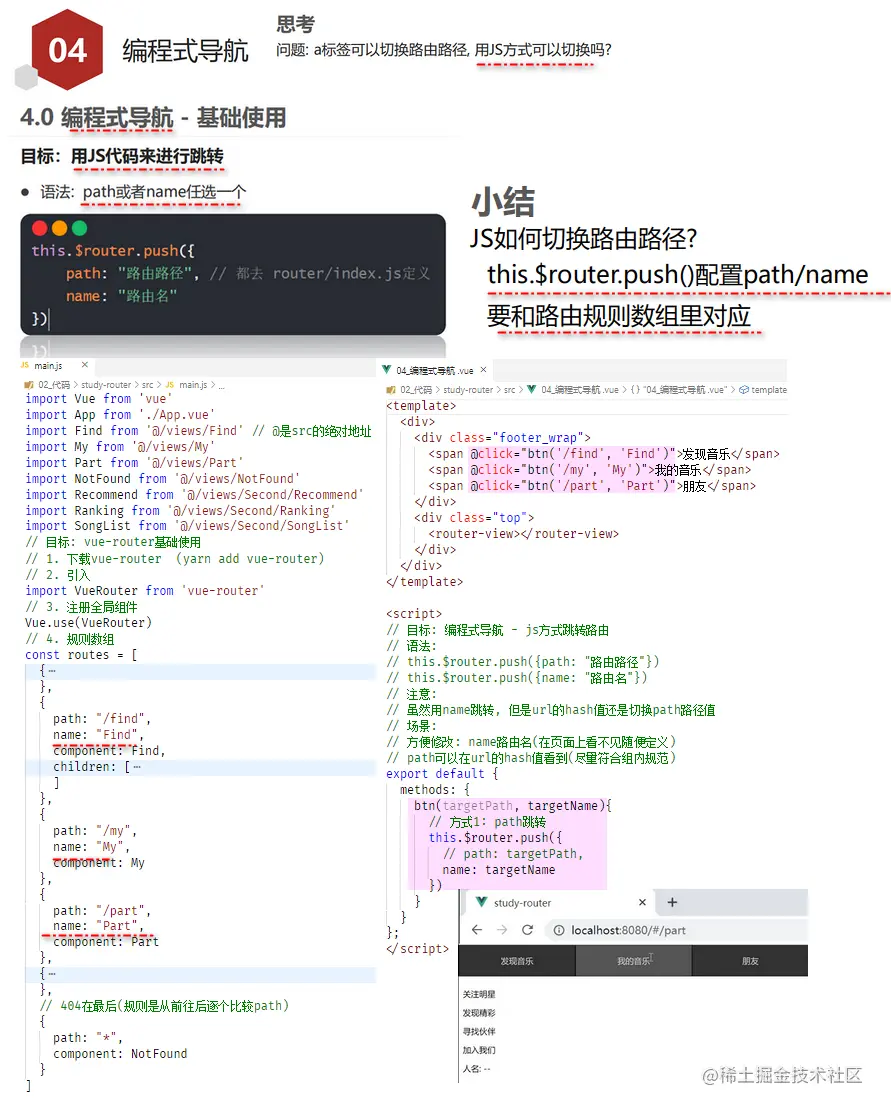Expand the first folded route object under const routes
The width and height of the screenshot is (891, 1114).
[x=52, y=670]
